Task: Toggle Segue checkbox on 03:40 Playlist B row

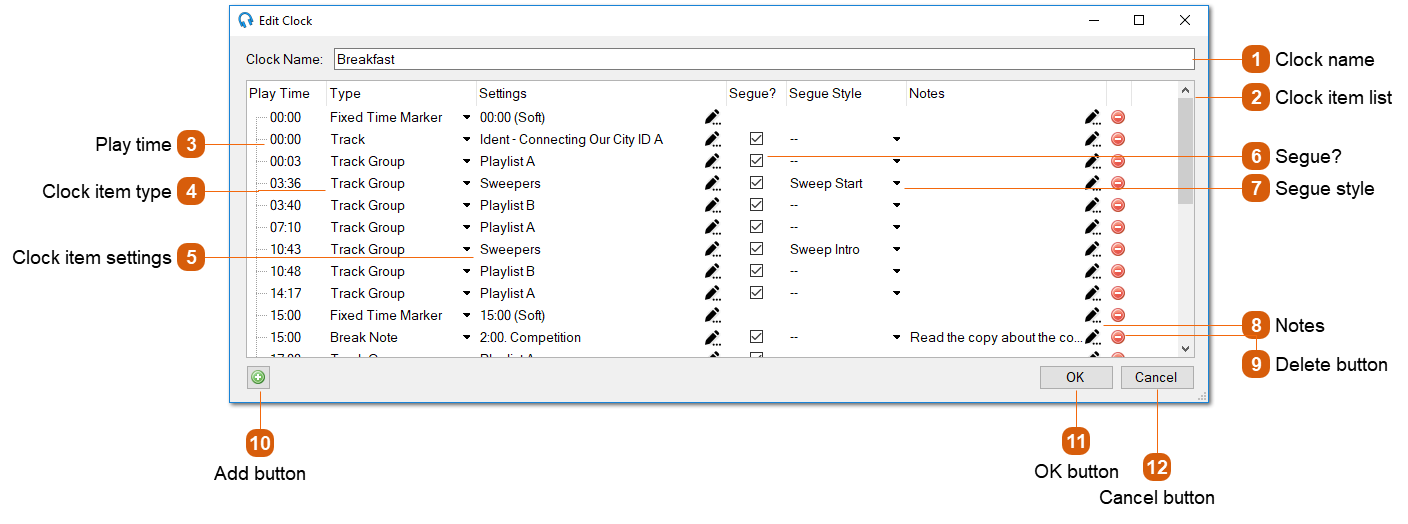Action: [x=757, y=205]
